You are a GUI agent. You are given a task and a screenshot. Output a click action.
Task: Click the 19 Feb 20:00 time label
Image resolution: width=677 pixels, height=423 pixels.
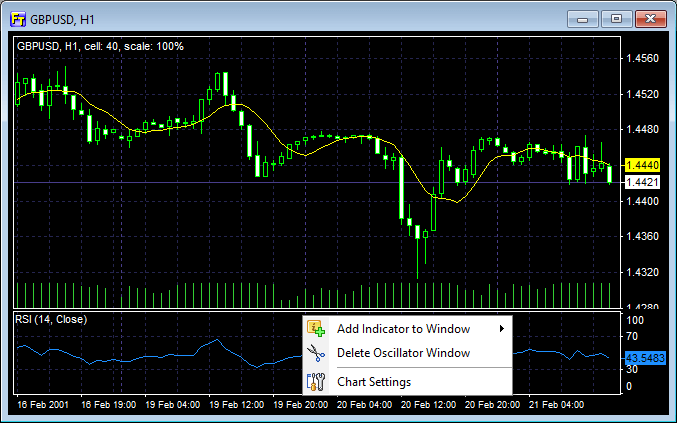(x=301, y=405)
